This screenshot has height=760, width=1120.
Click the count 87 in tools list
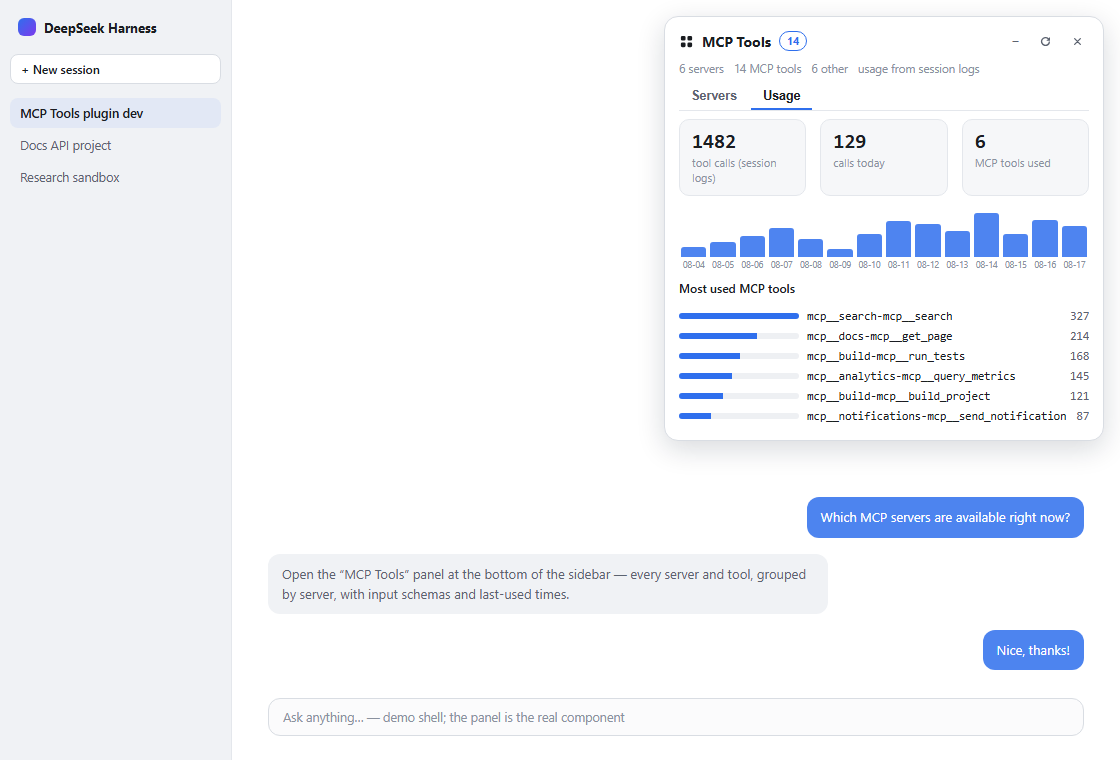click(1083, 416)
